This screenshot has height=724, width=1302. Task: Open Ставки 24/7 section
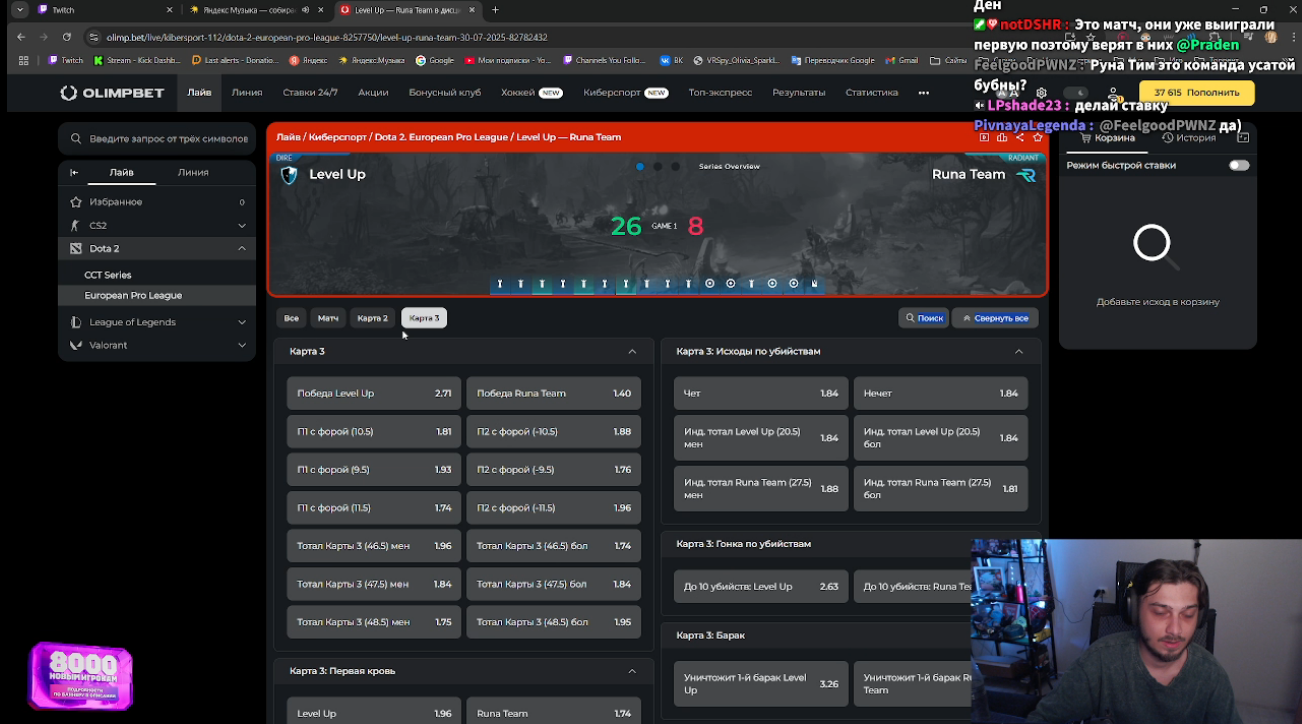click(310, 92)
